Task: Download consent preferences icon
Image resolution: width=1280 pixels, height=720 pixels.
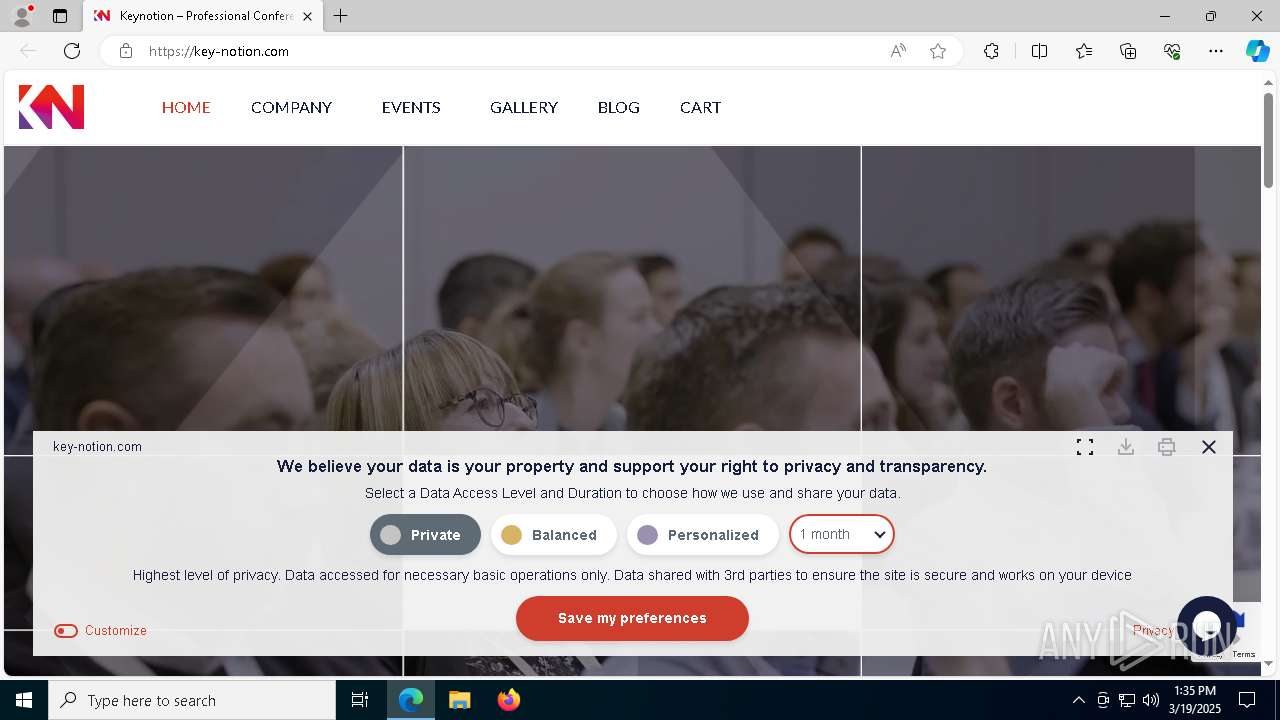Action: [1125, 447]
